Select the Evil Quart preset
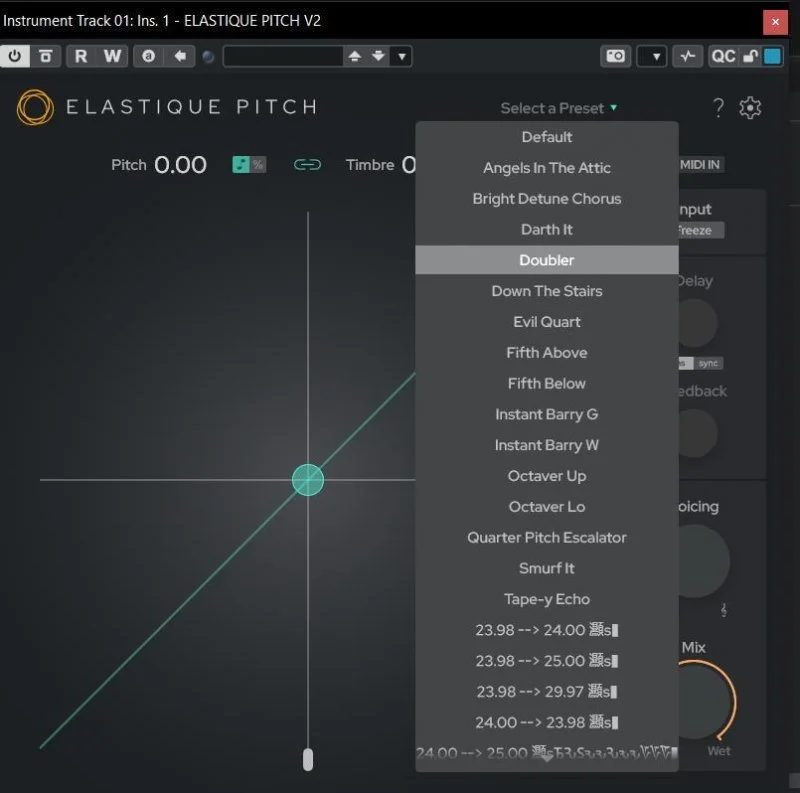800x793 pixels. point(547,321)
